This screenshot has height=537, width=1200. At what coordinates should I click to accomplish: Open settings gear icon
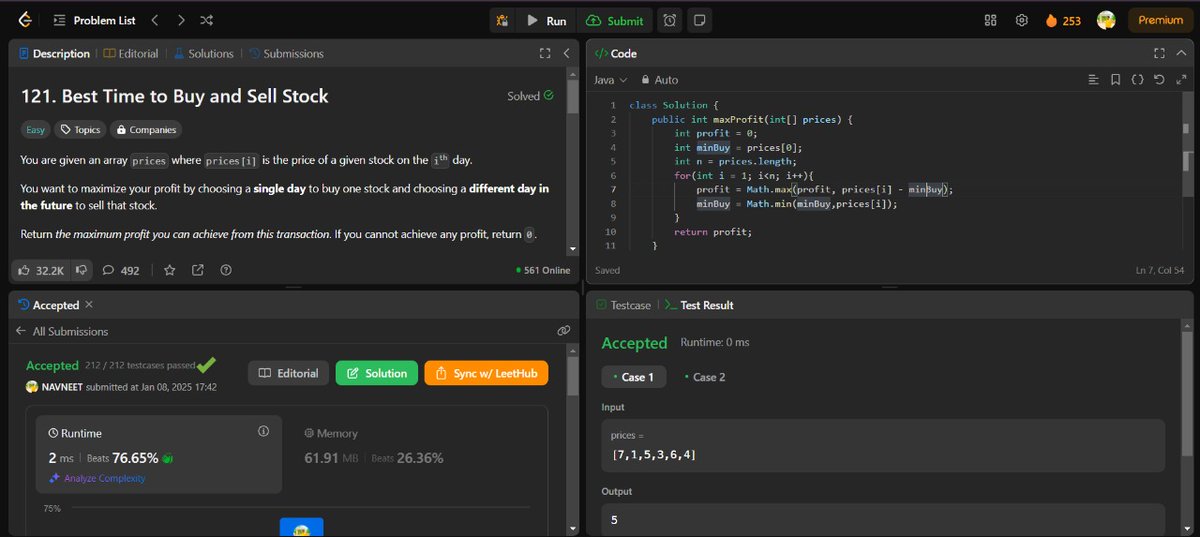1021,20
